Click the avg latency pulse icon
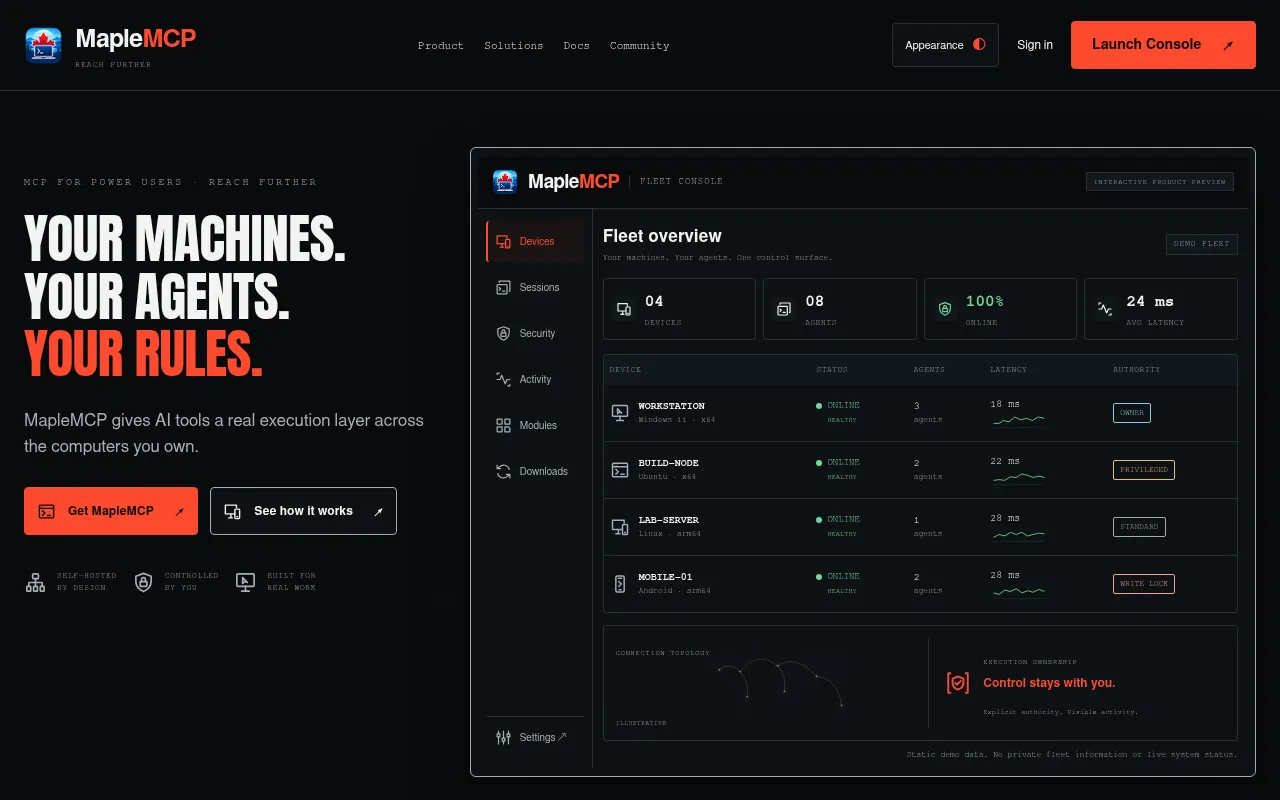Screen dimensions: 1280x800 (x=1105, y=310)
